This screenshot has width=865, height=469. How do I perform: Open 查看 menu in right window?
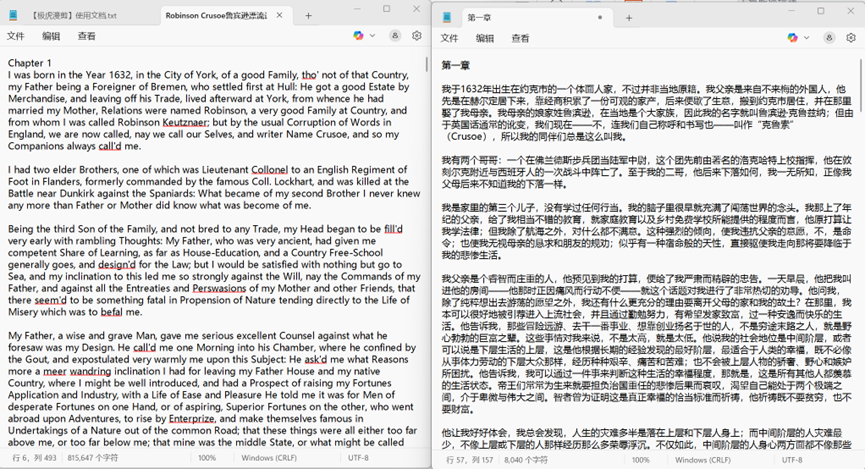[x=520, y=38]
